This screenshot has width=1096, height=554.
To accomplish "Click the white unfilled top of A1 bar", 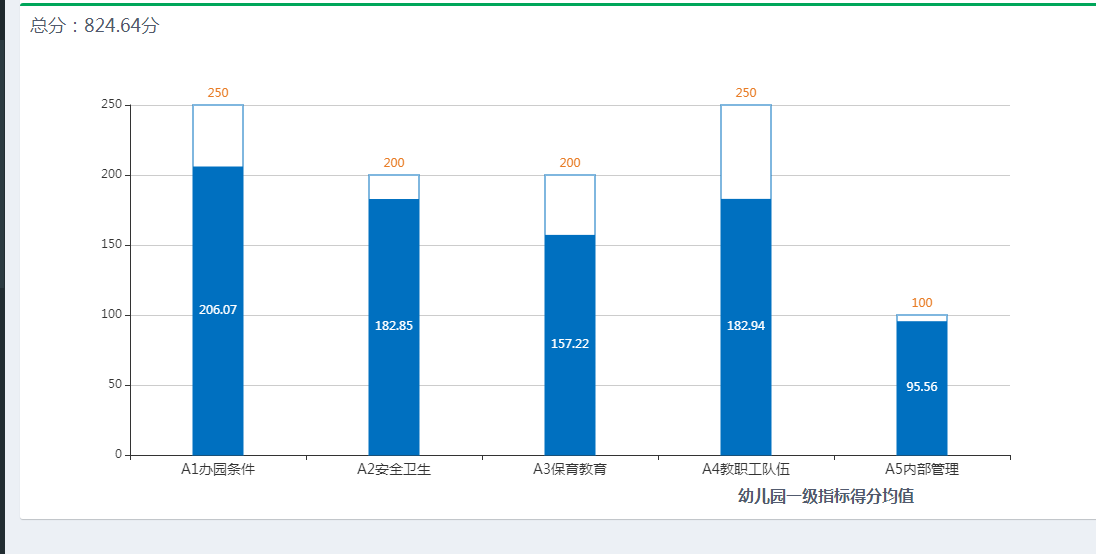I will (218, 136).
